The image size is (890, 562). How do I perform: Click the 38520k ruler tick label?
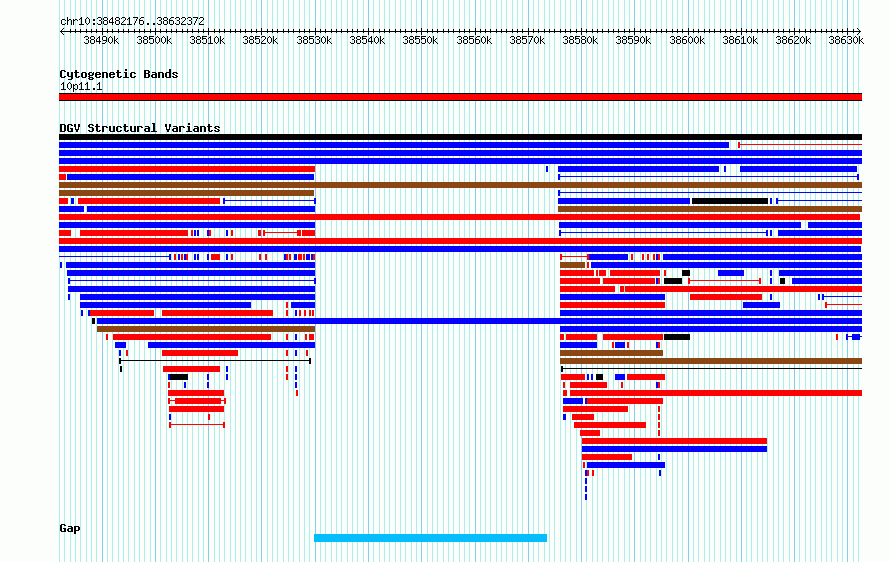pyautogui.click(x=261, y=40)
